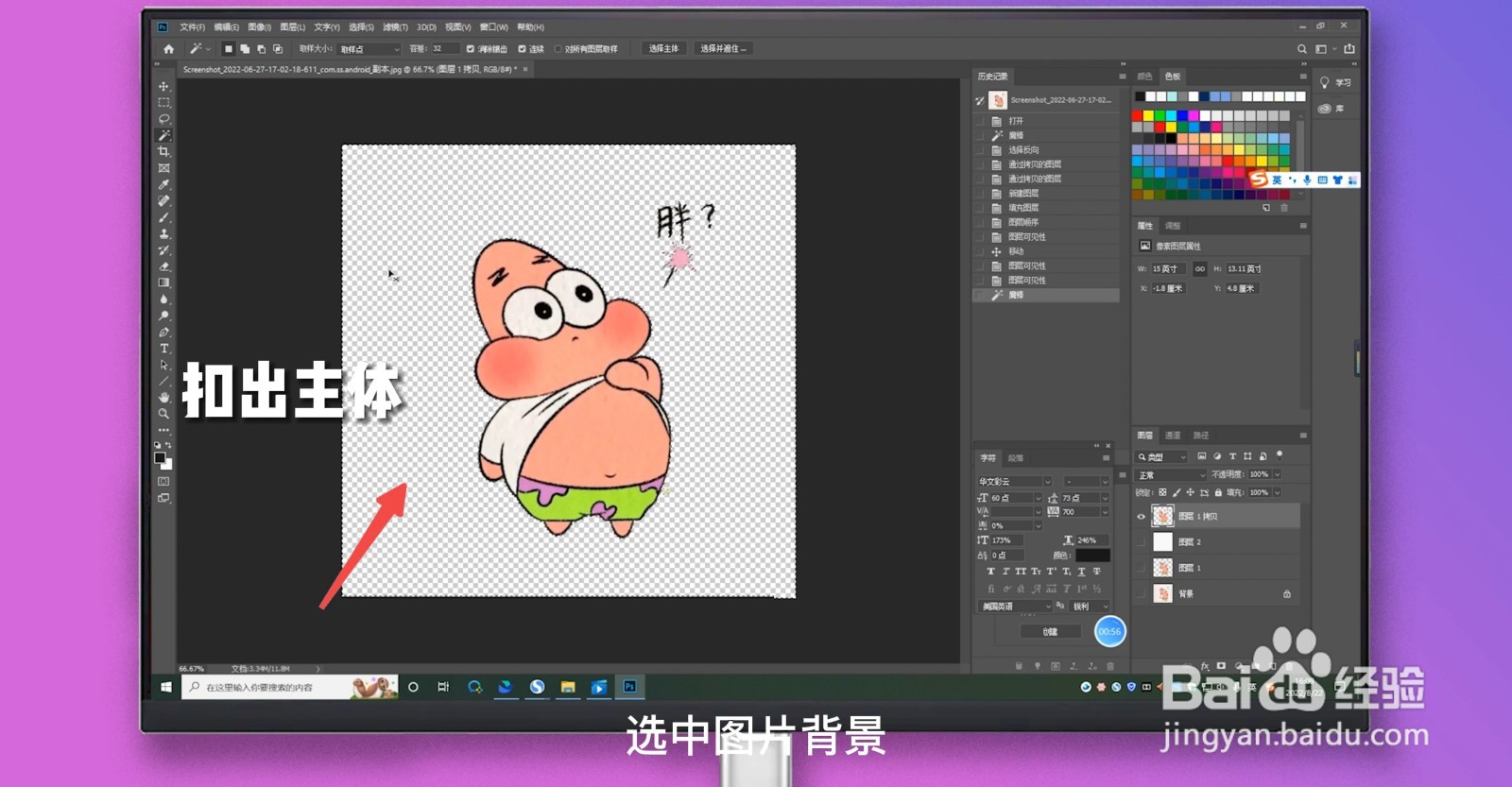
Task: Open the 锐利 anti-aliasing dropdown
Action: [x=1091, y=607]
